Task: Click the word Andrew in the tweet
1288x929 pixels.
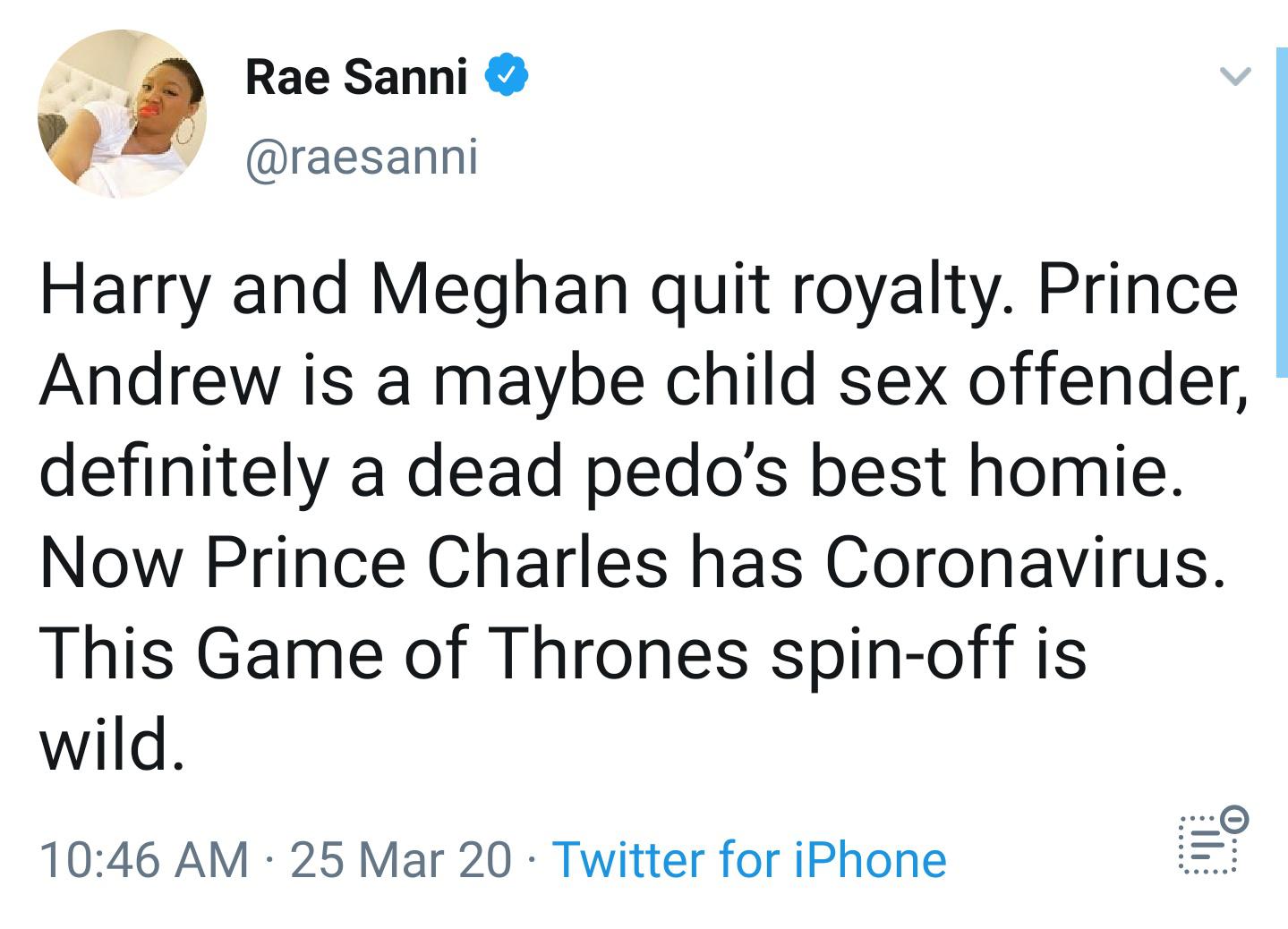Action: (159, 379)
